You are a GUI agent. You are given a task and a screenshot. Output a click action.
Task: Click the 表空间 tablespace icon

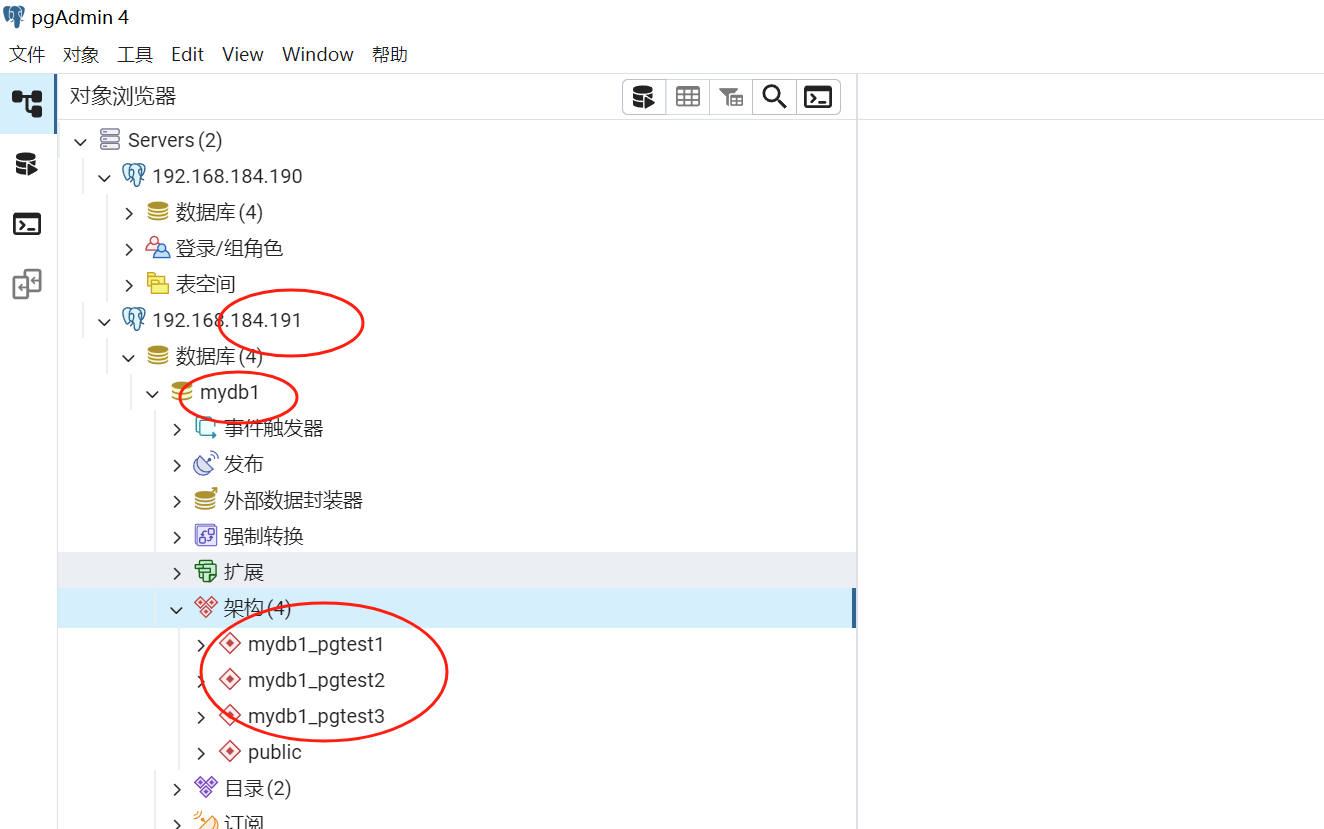click(158, 284)
